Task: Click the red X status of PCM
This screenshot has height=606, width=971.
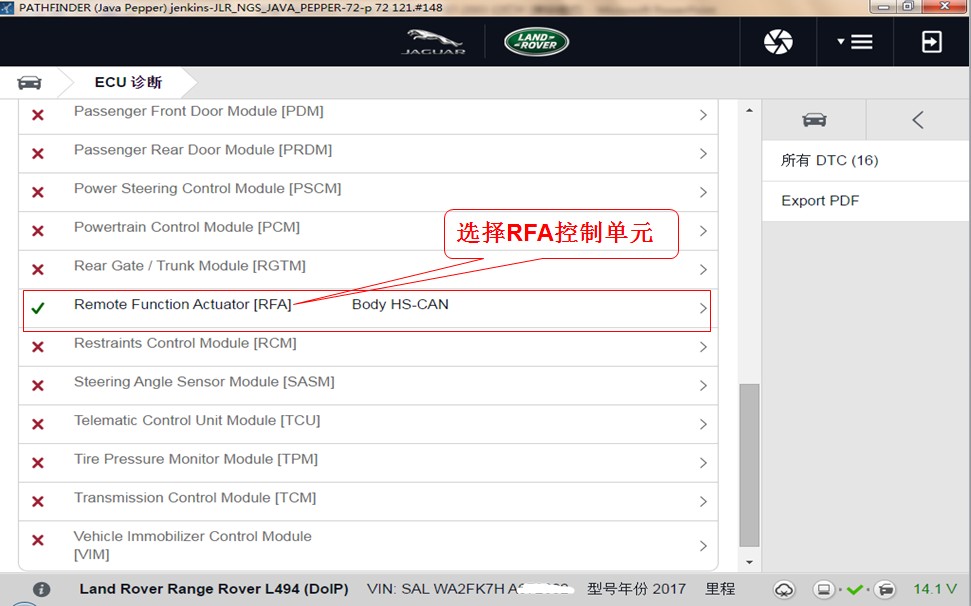Action: (x=38, y=231)
